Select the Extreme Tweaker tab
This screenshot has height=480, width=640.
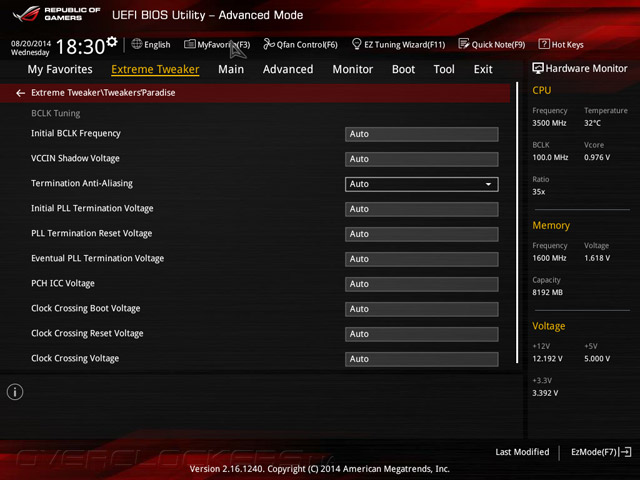click(155, 69)
